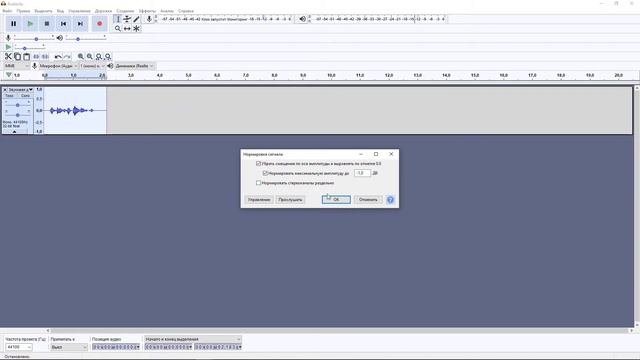Viewport: 640px width, 360px height.
Task: Open the Файл menu
Action: (x=7, y=11)
